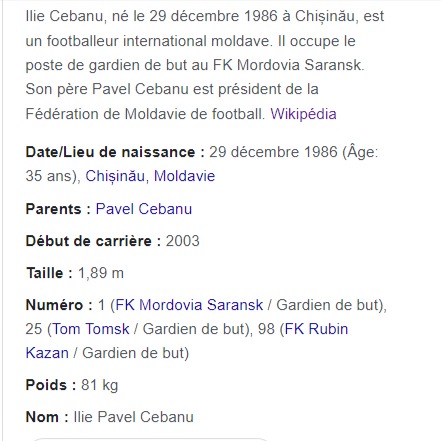This screenshot has height=441, width=441.
Task: Click the '35 ans' age text
Action: pos(51,176)
